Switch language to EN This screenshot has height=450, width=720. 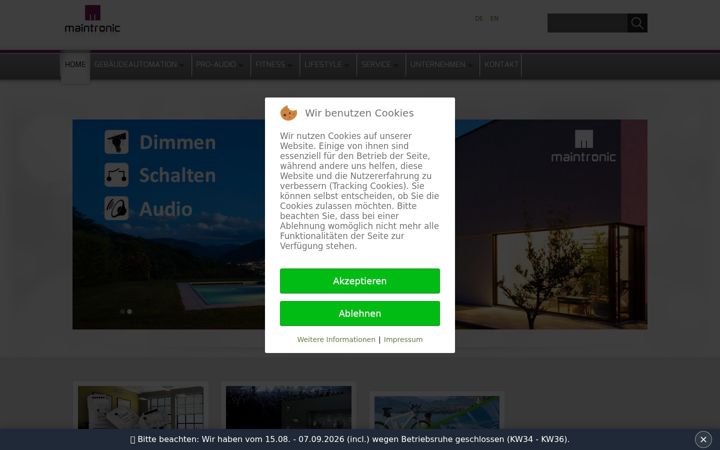coord(494,19)
